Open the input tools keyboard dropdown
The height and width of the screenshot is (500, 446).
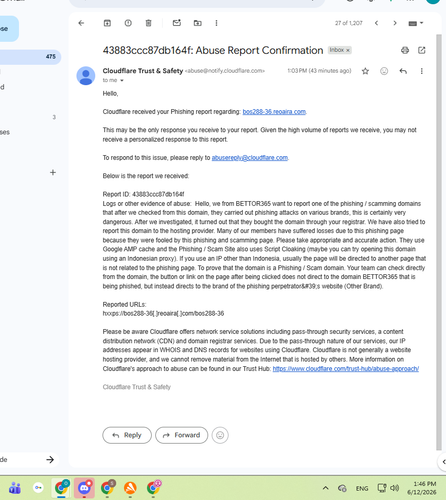point(416,23)
